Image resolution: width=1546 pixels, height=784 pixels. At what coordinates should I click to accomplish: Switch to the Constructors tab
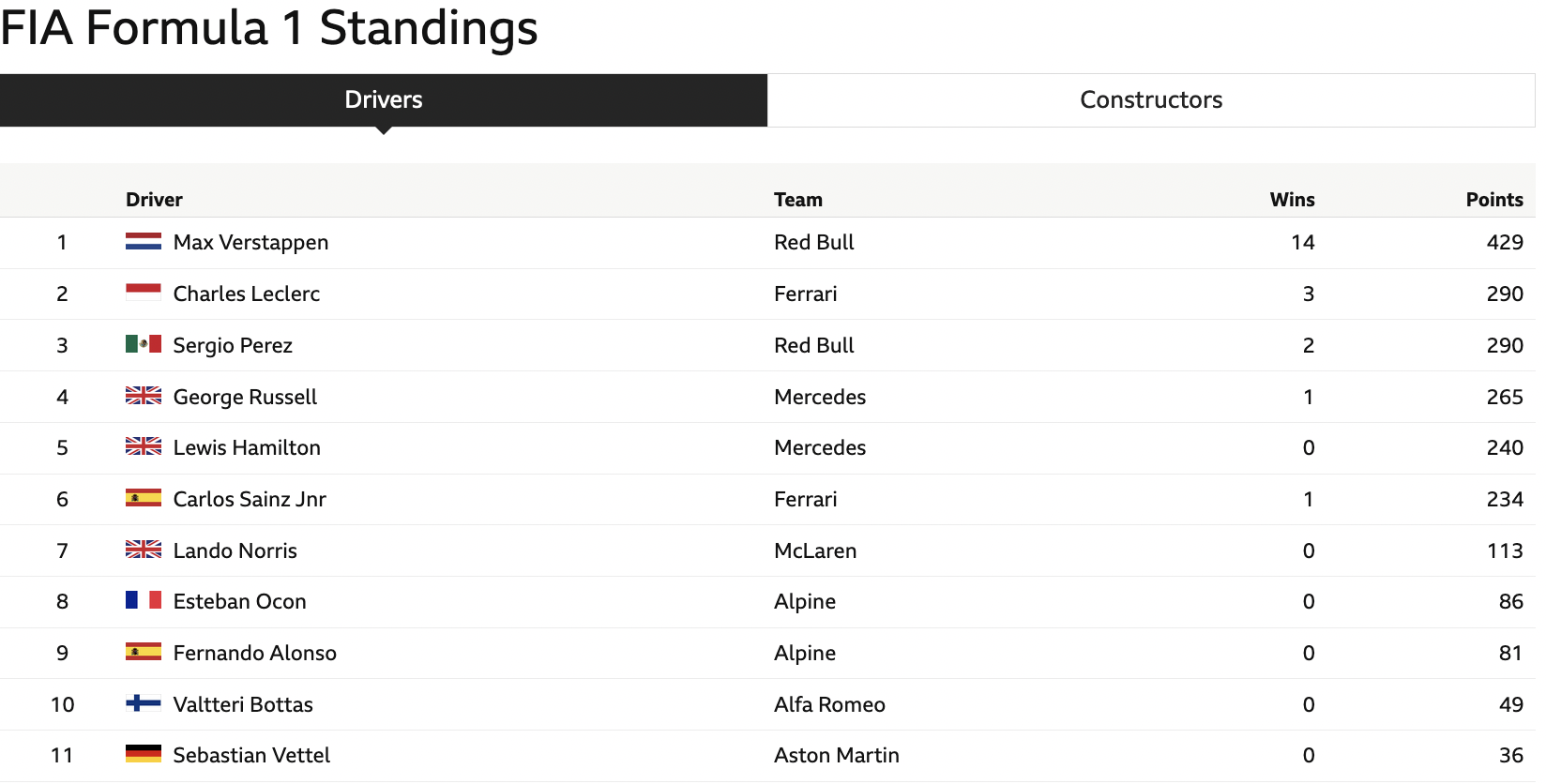1151,100
